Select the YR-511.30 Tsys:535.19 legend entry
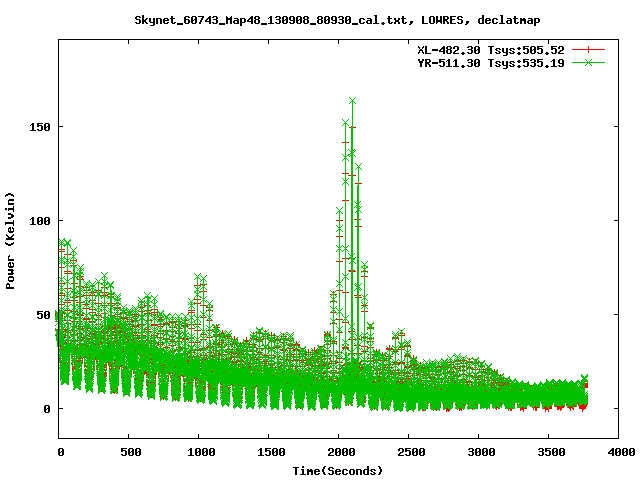 491,63
